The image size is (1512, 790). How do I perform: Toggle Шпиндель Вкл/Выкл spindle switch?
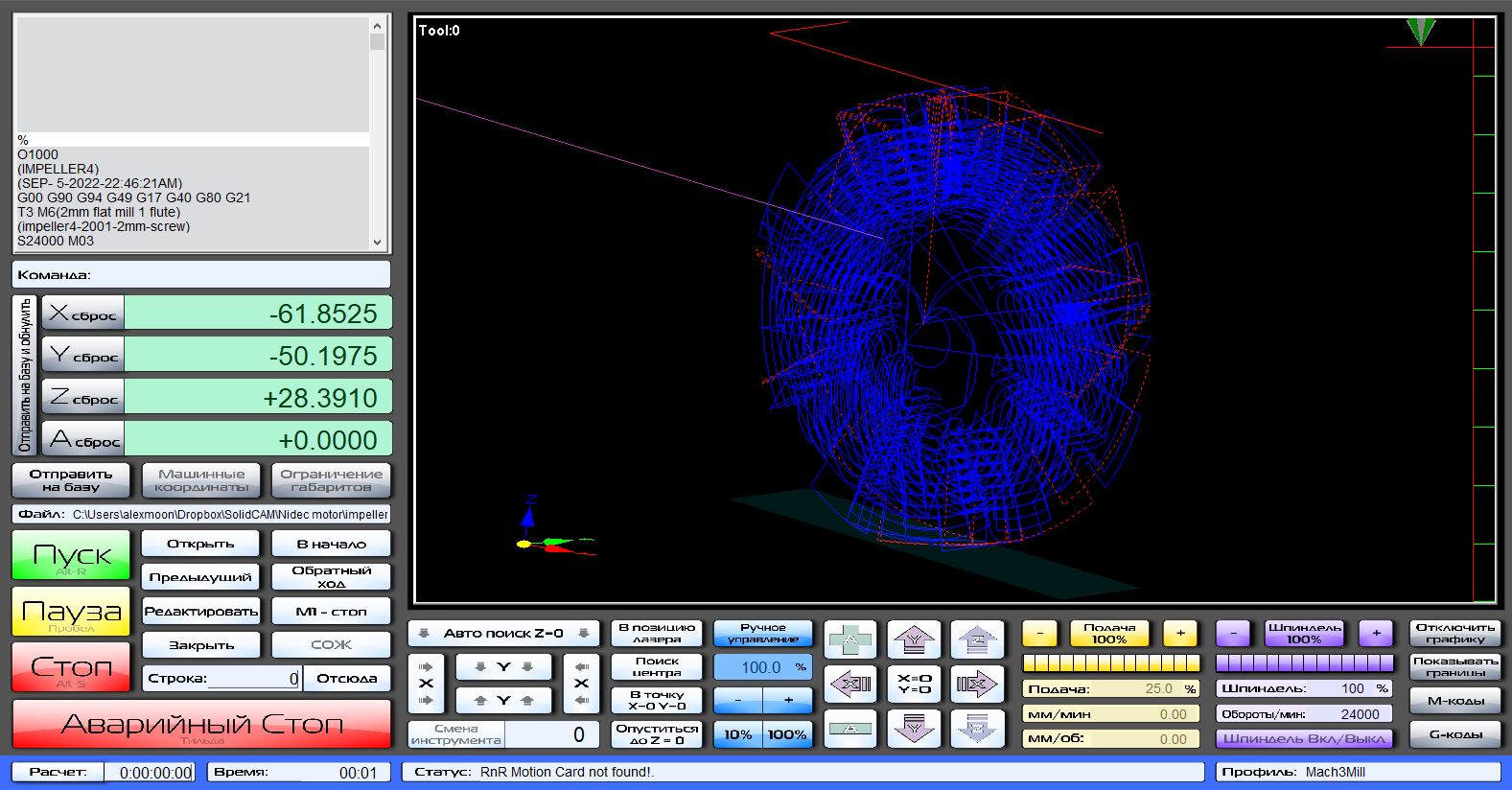click(x=1304, y=738)
